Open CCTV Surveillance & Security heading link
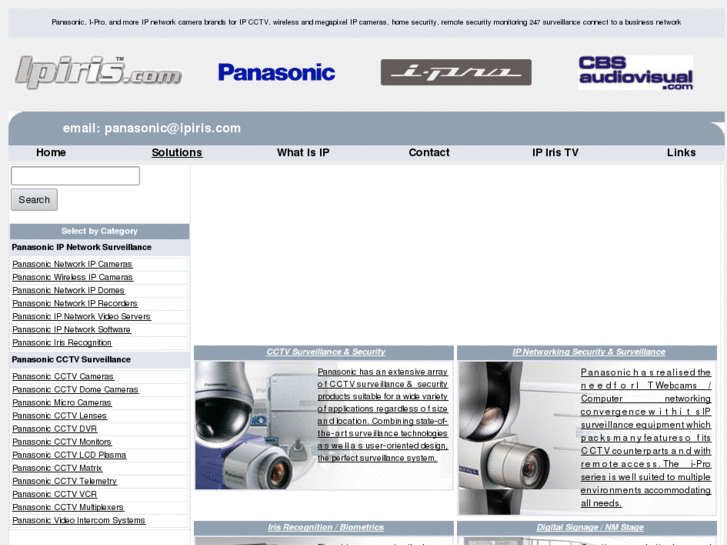Screen dimensions: 727x545 pos(325,352)
